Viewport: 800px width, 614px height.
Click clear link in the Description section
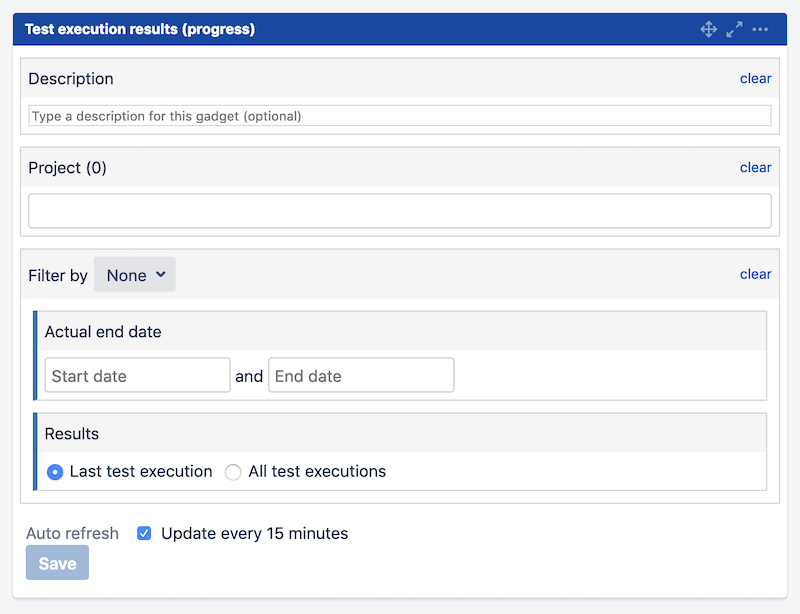[755, 78]
